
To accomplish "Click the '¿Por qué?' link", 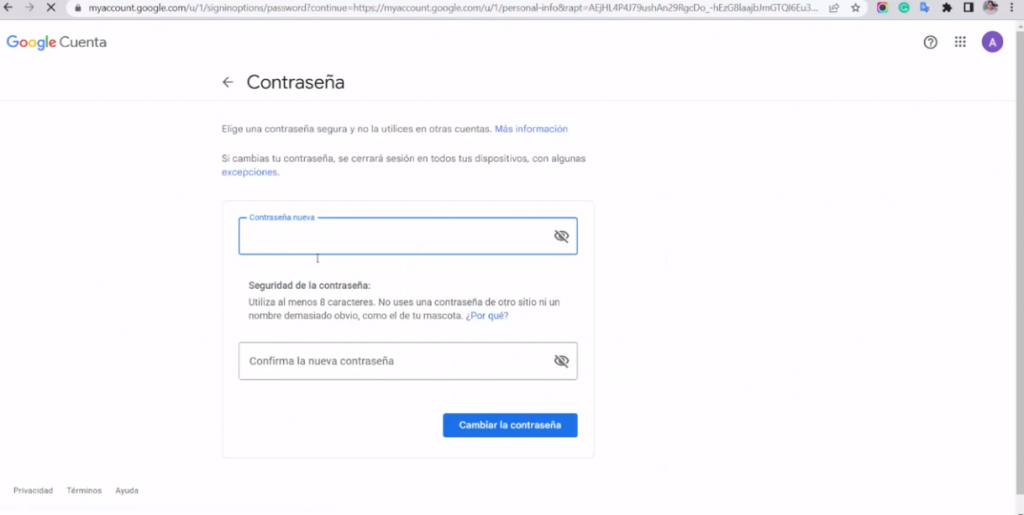I will coord(487,315).
